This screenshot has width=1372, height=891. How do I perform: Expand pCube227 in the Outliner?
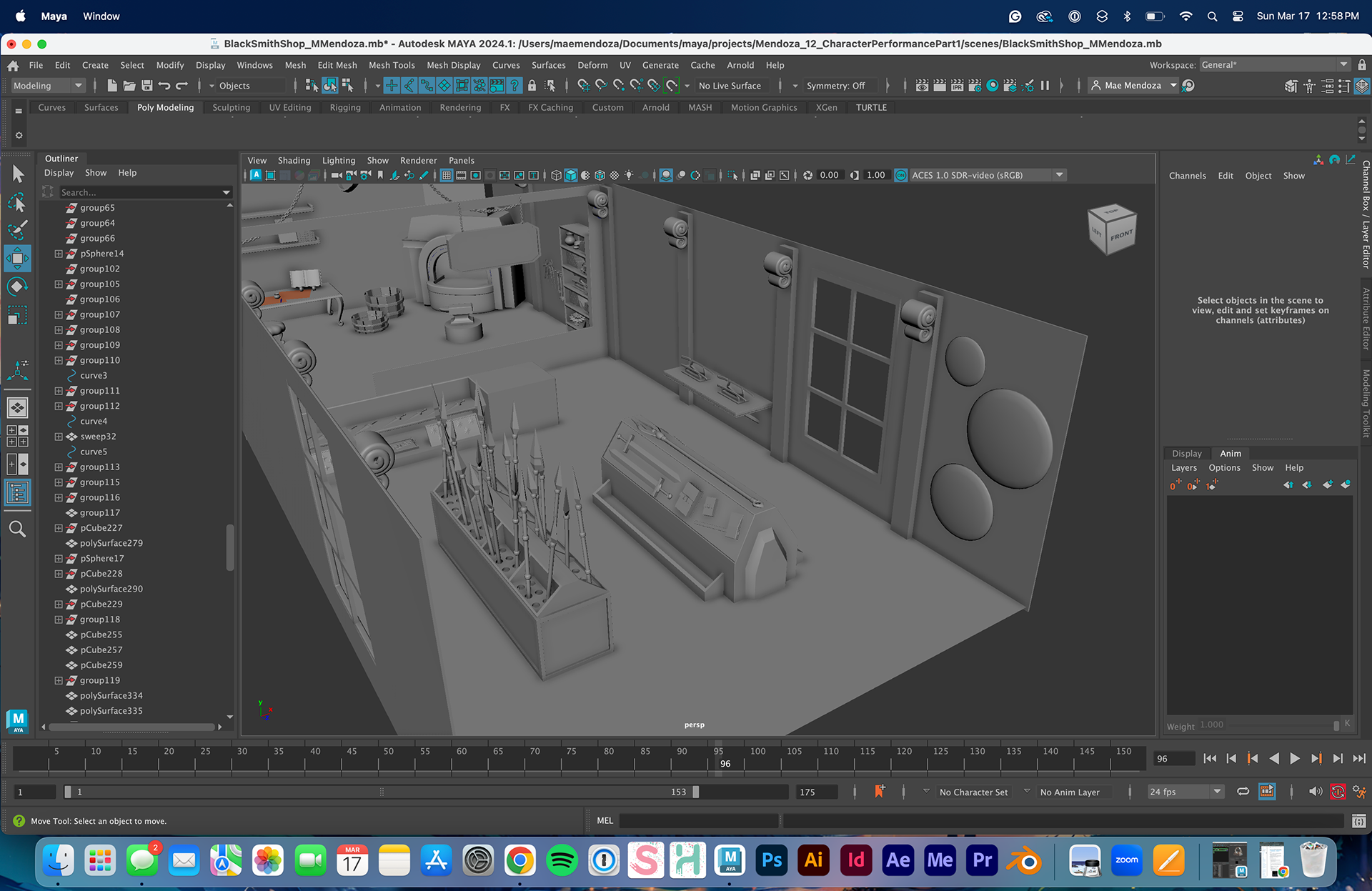coord(59,528)
